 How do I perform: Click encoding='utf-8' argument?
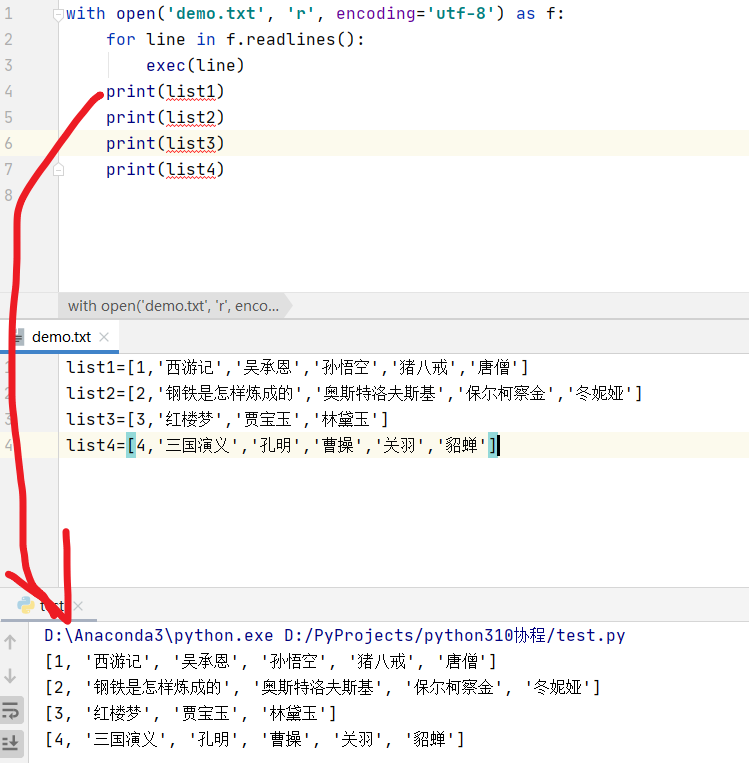tap(416, 14)
